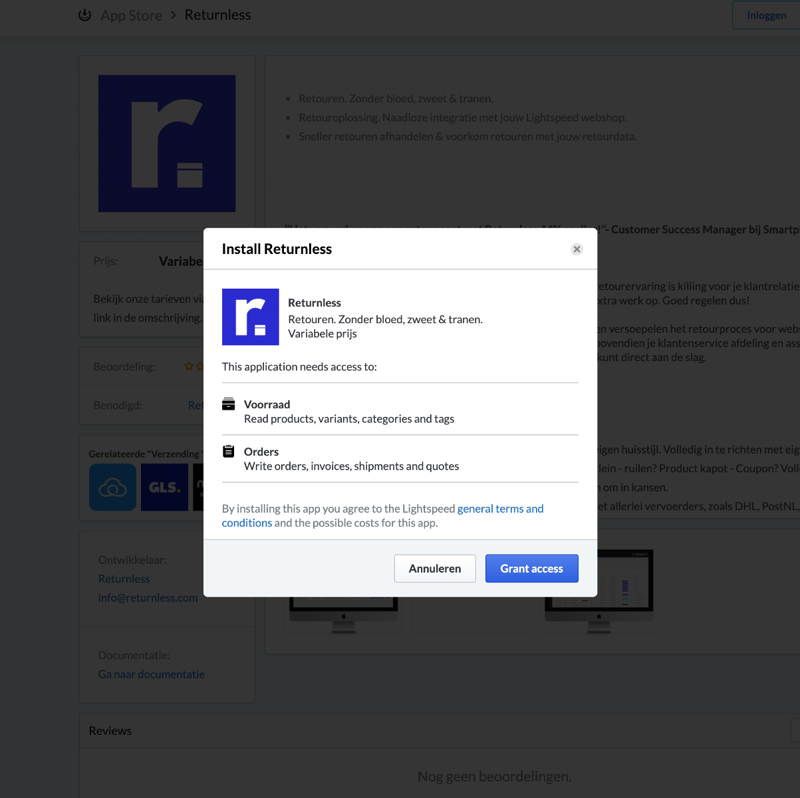
Task: Click the Voorraad inventory box icon
Action: (229, 404)
